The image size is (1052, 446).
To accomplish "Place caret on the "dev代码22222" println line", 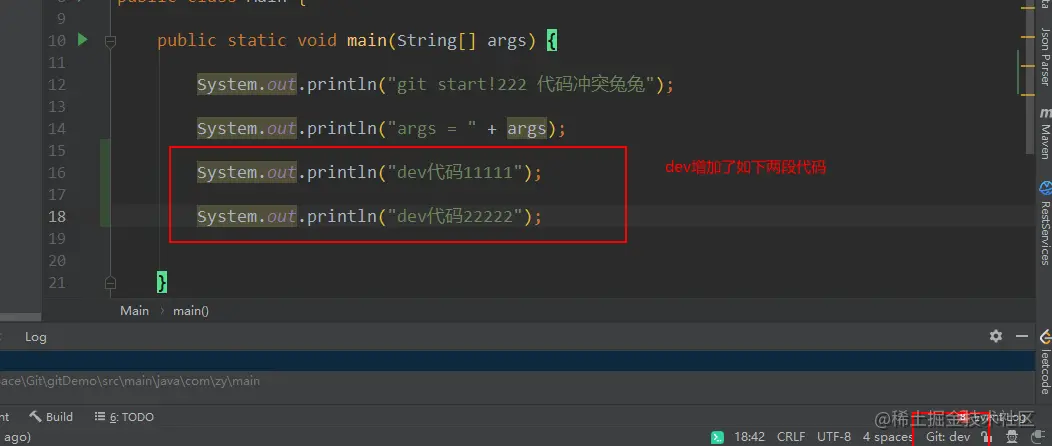I will click(369, 216).
